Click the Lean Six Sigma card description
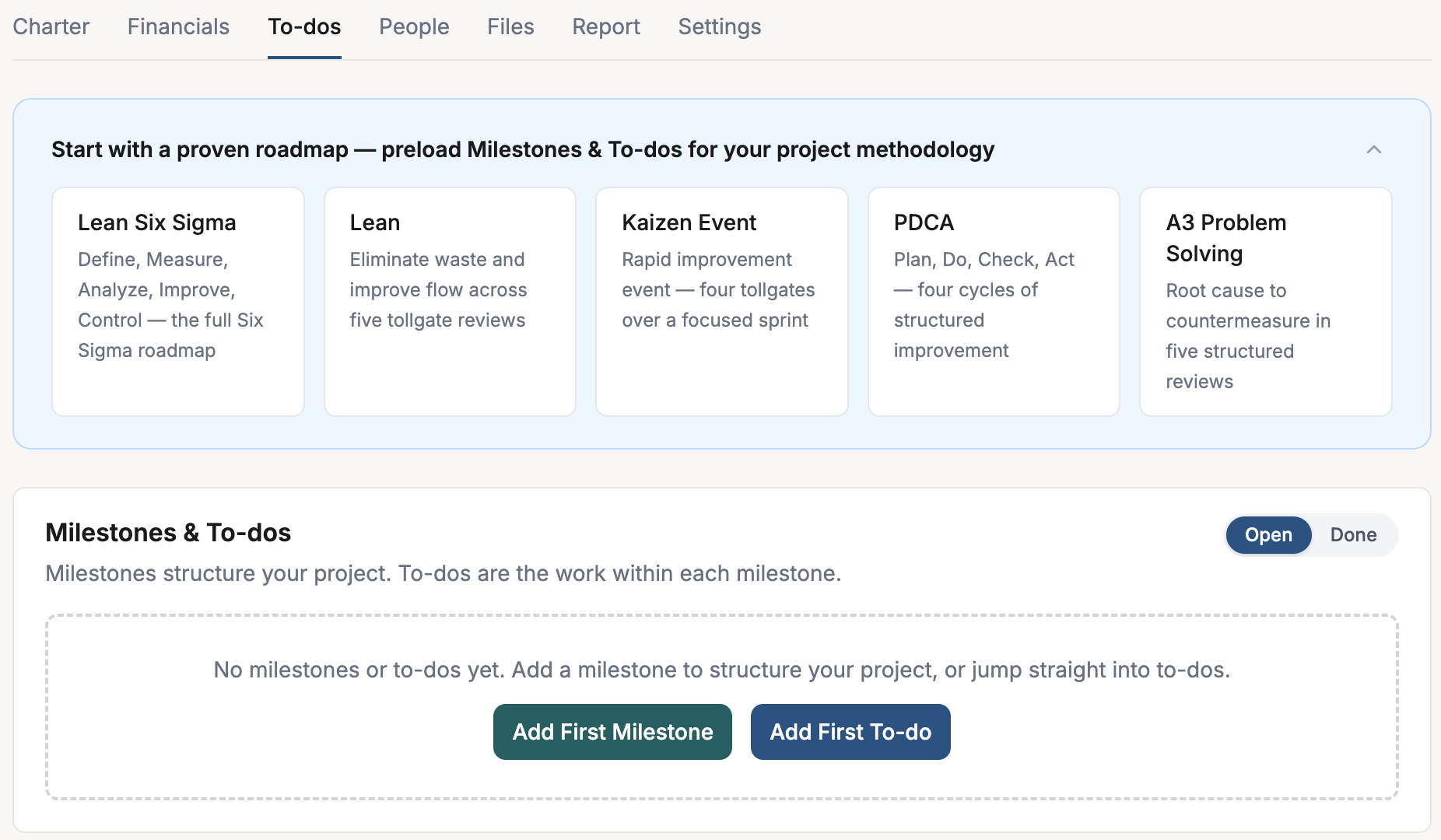The width and height of the screenshot is (1441, 840). pyautogui.click(x=170, y=305)
